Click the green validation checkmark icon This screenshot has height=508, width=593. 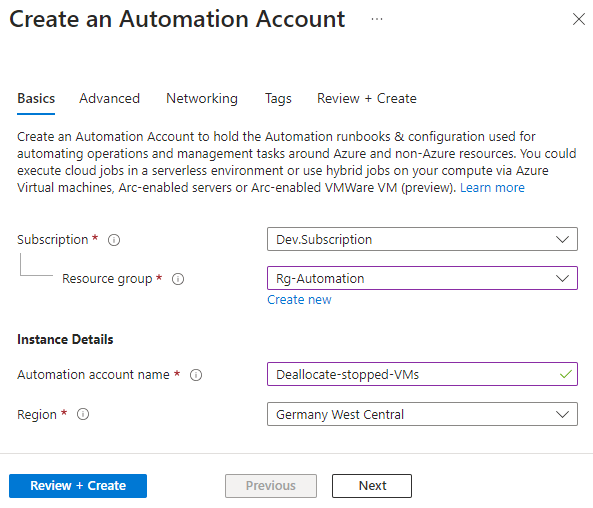565,374
